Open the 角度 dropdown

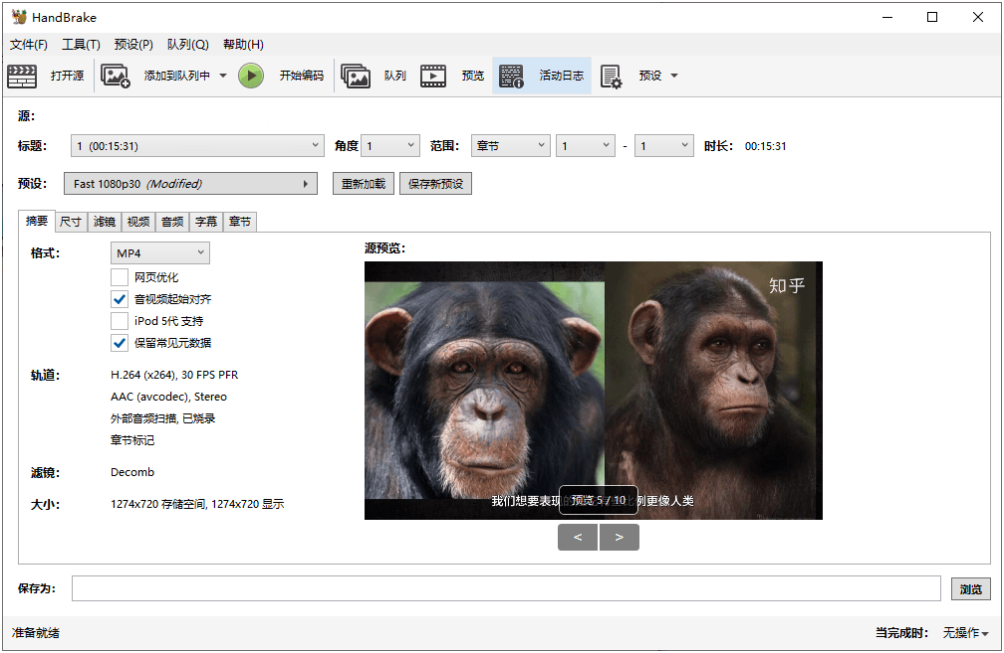(x=391, y=146)
